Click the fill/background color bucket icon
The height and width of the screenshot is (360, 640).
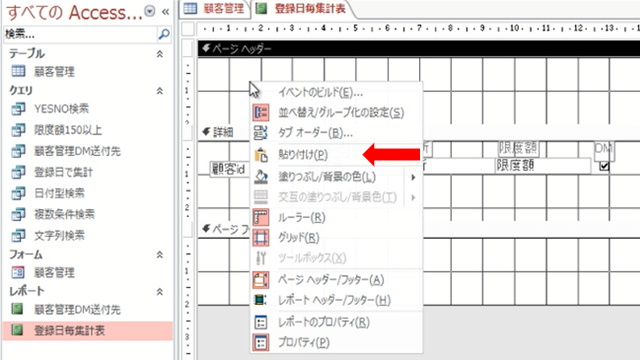click(261, 177)
